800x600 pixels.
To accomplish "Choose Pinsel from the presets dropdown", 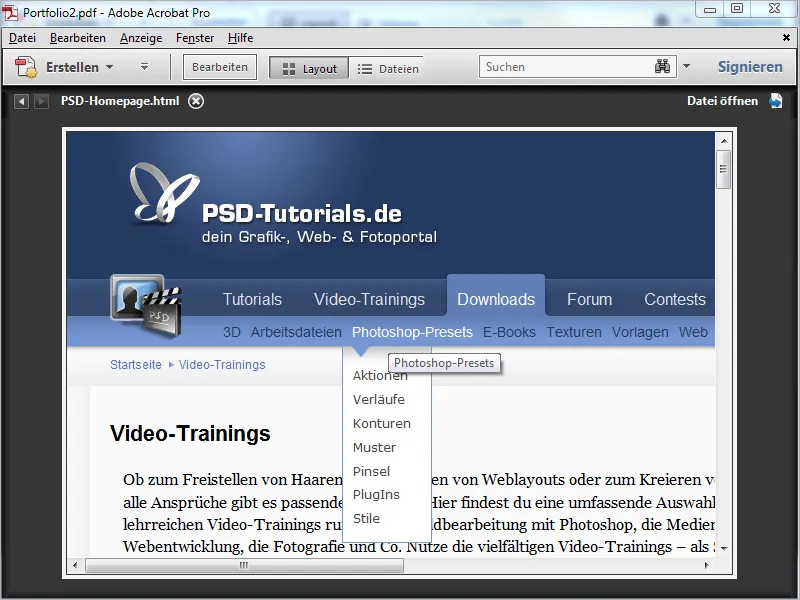I will coord(371,471).
